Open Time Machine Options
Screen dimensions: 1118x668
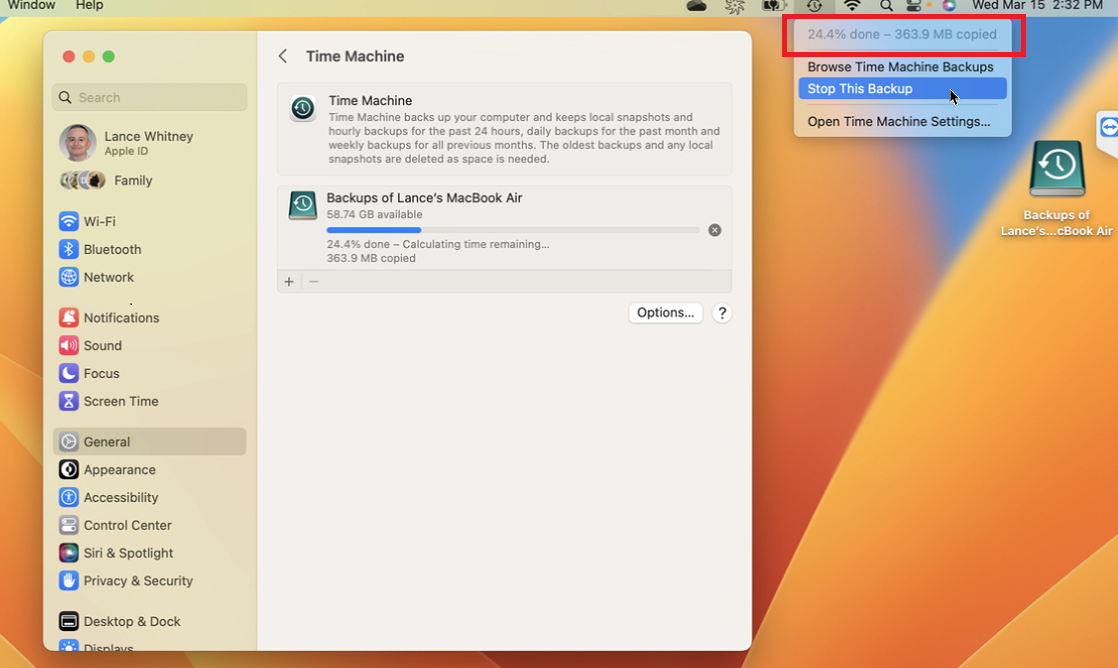[x=665, y=312]
